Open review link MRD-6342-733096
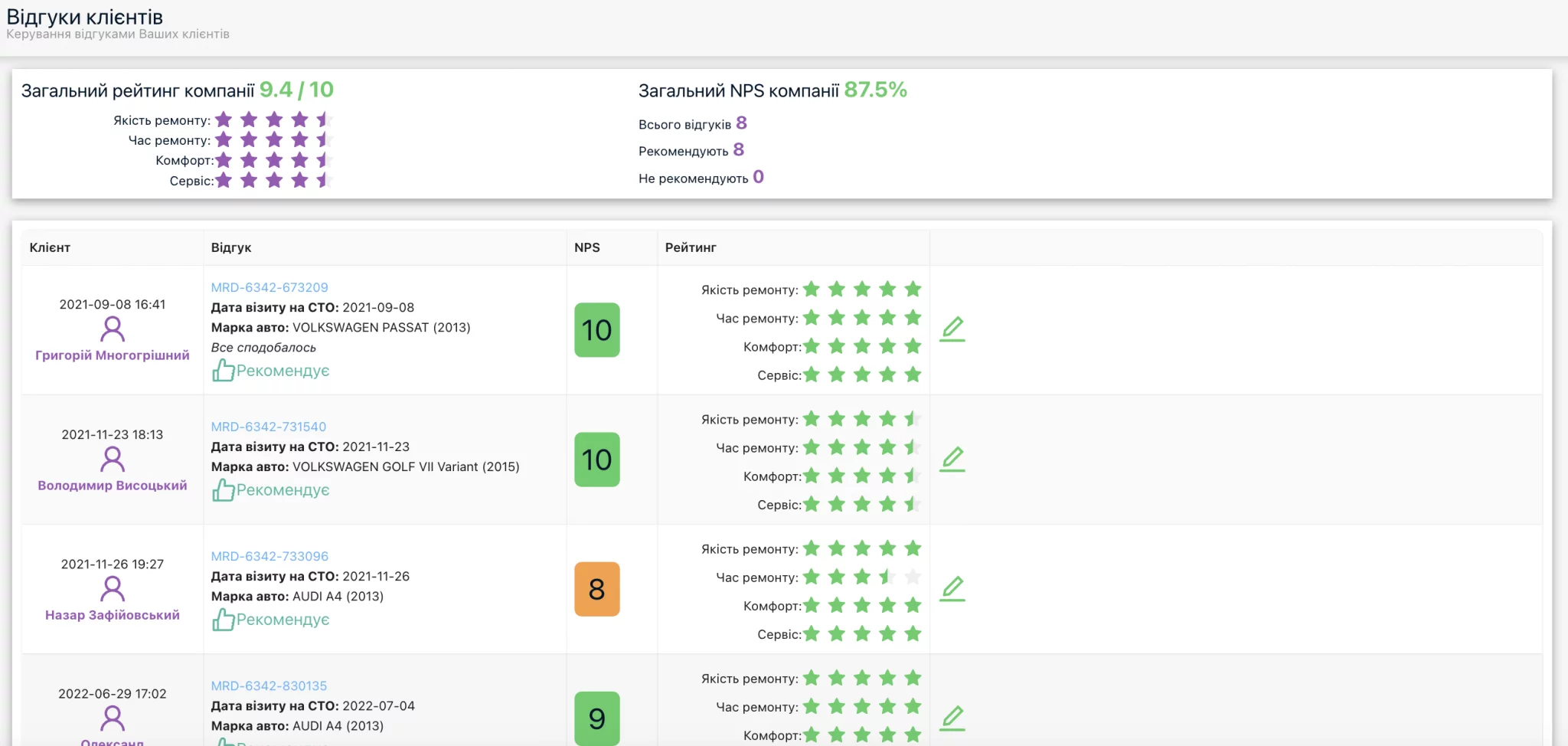This screenshot has height=746, width=1568. [x=269, y=556]
